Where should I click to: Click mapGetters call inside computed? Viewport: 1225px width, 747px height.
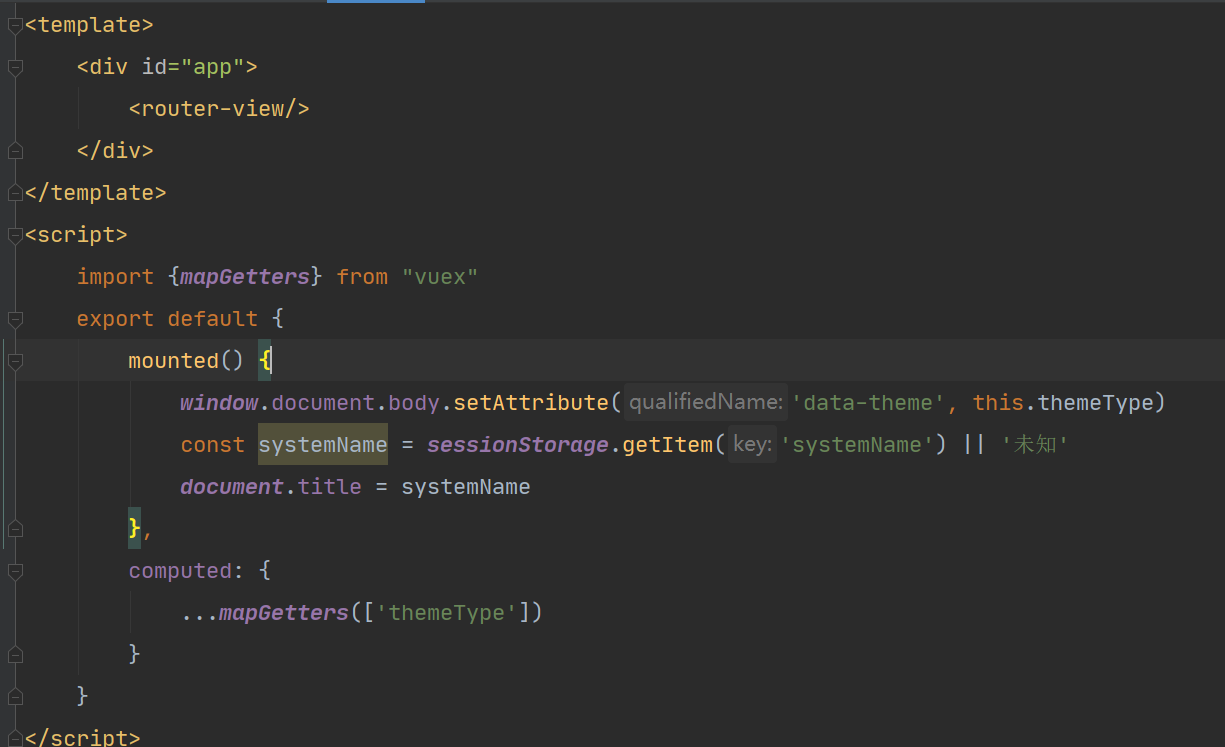click(284, 613)
